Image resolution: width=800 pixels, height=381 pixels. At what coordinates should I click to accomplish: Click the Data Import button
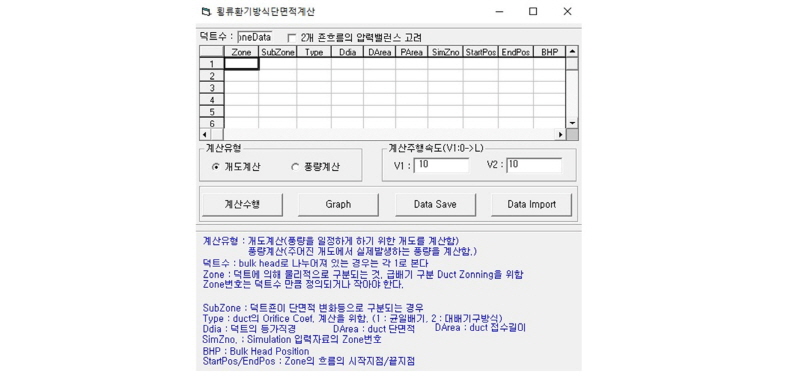pyautogui.click(x=532, y=205)
